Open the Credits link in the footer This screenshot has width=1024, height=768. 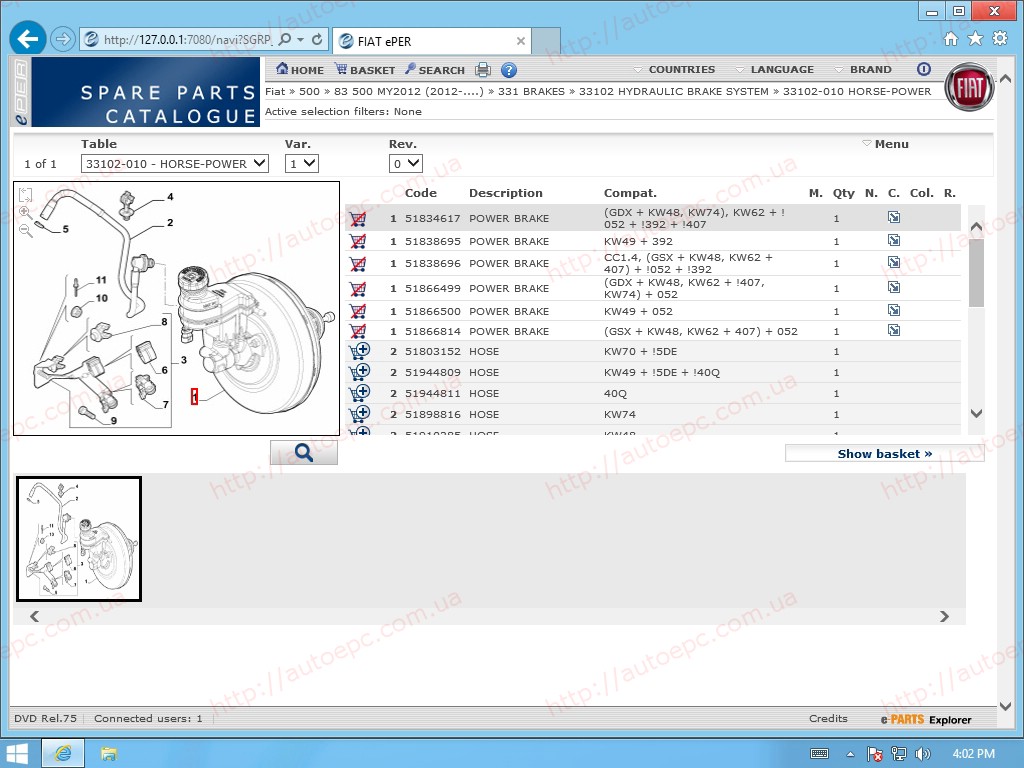(828, 718)
